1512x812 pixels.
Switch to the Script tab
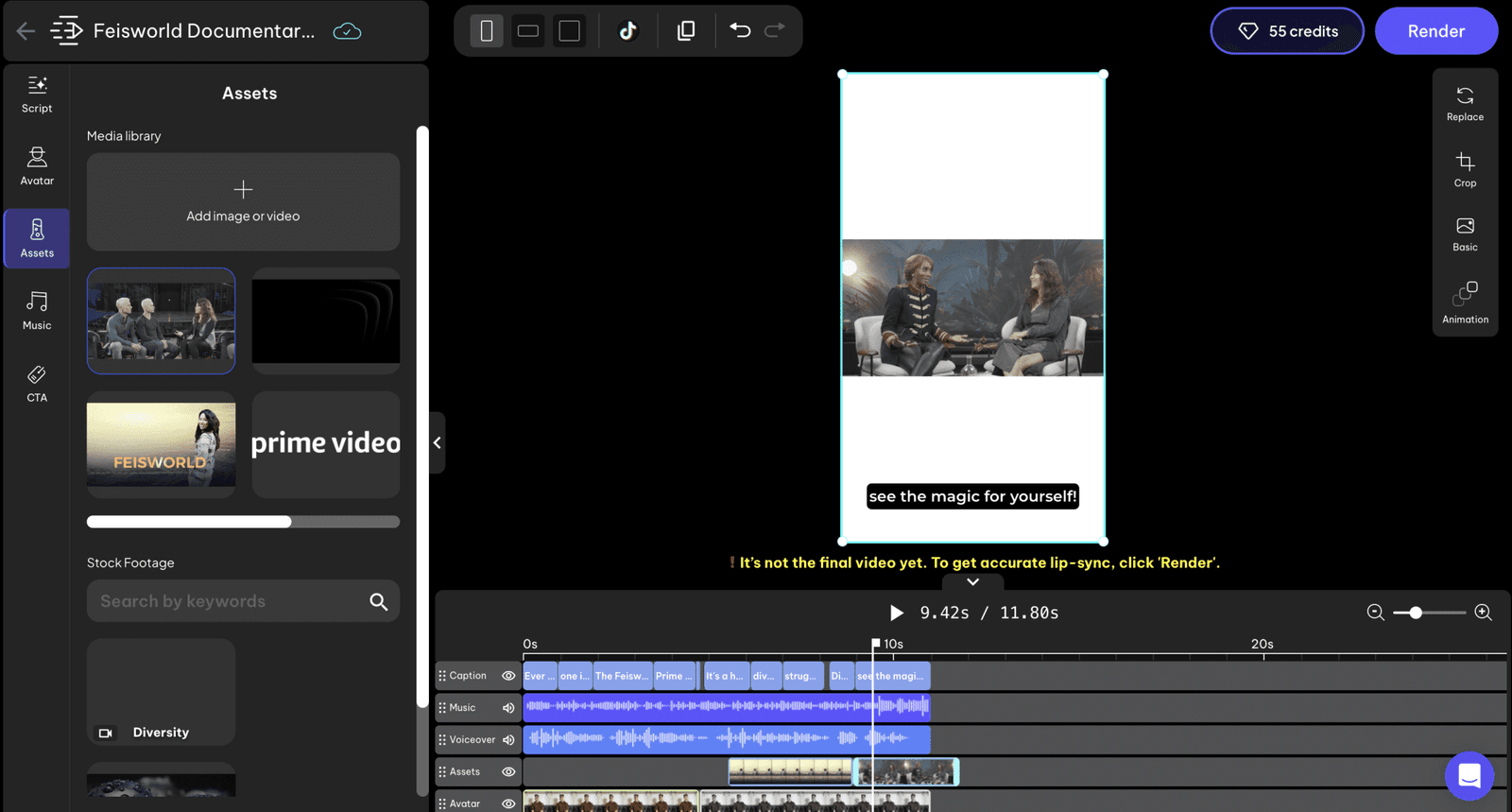pos(37,95)
